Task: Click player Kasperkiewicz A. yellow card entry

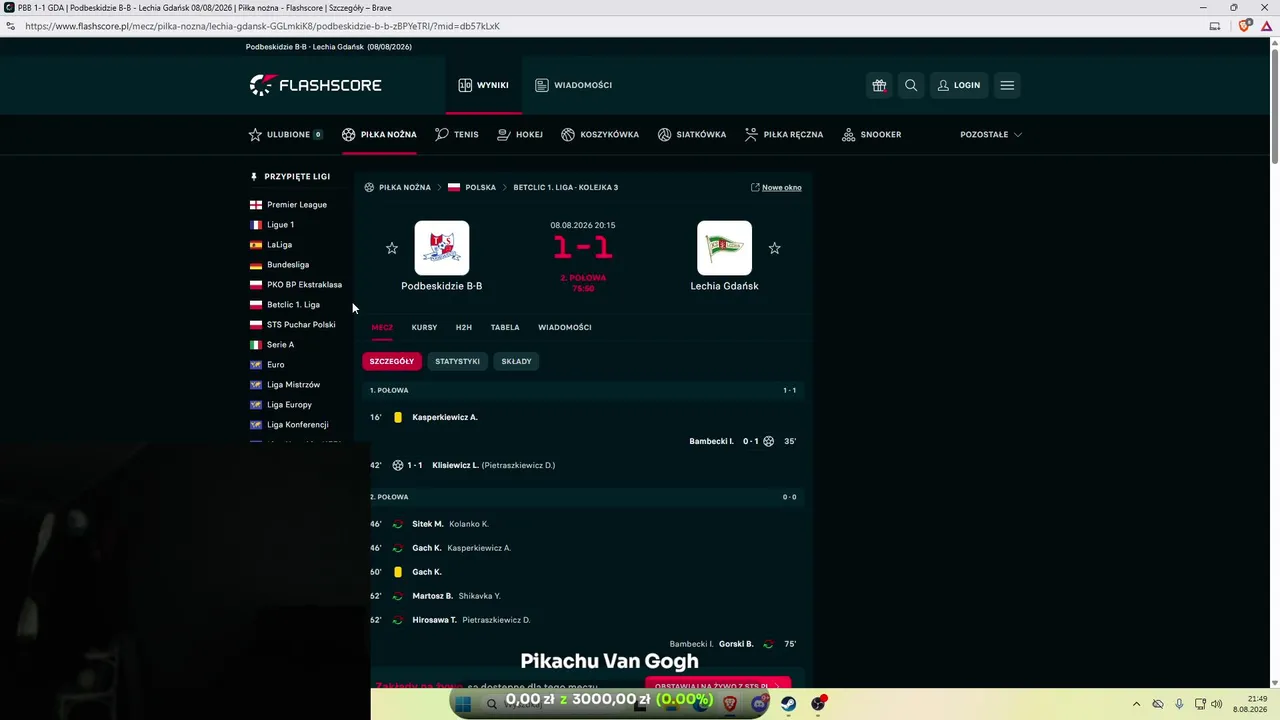Action: (x=445, y=417)
